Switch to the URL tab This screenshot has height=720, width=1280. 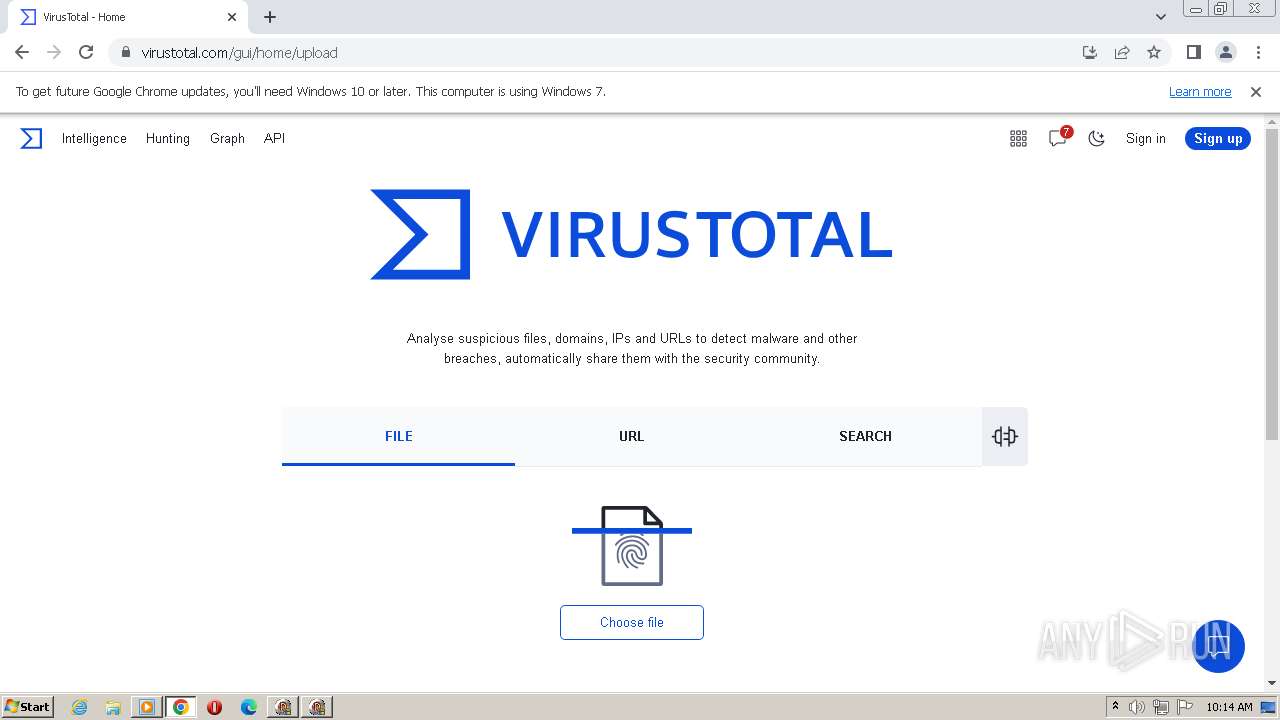click(x=631, y=436)
